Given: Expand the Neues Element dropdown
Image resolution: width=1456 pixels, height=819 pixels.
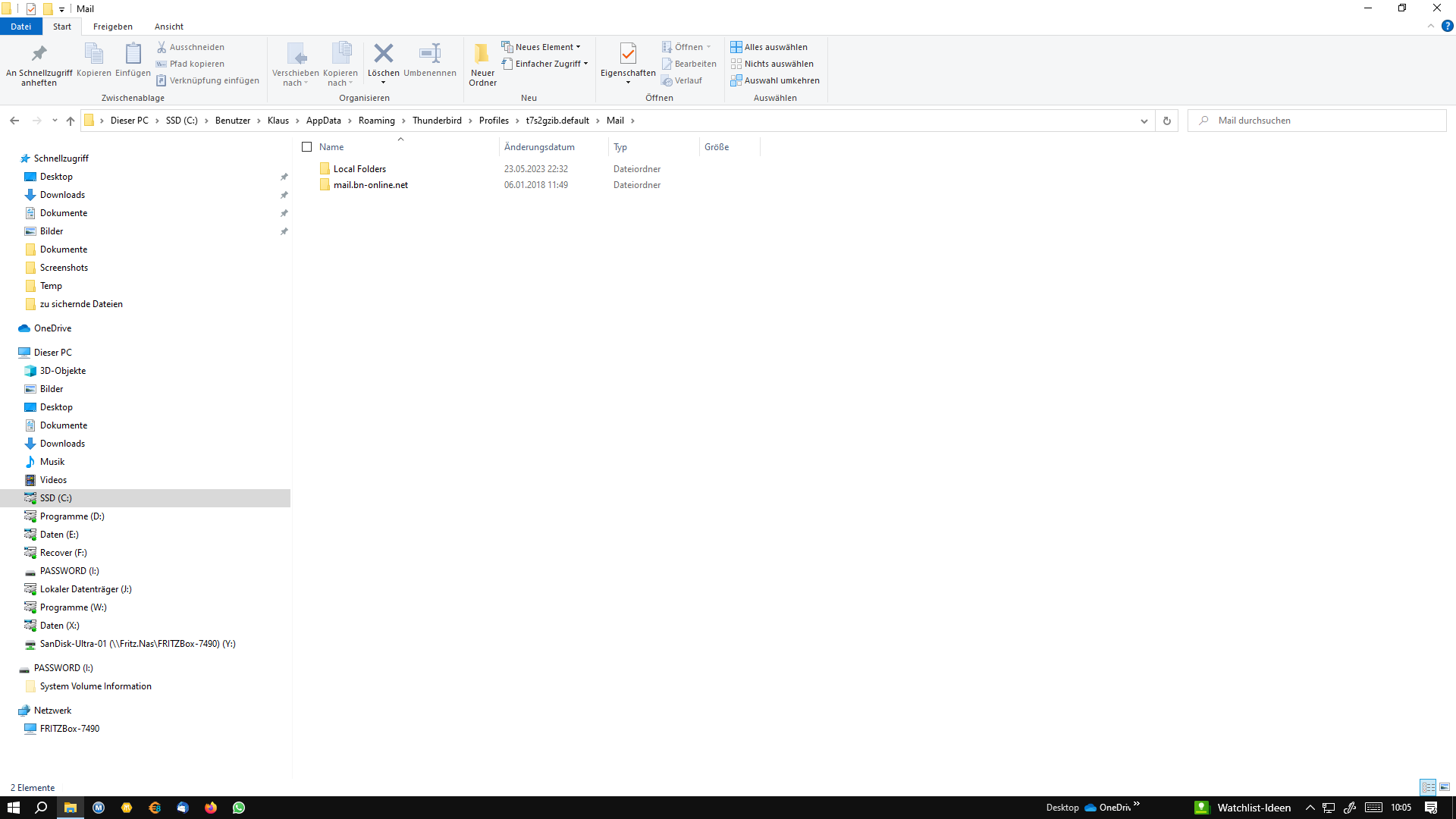Looking at the screenshot, I should (x=541, y=47).
